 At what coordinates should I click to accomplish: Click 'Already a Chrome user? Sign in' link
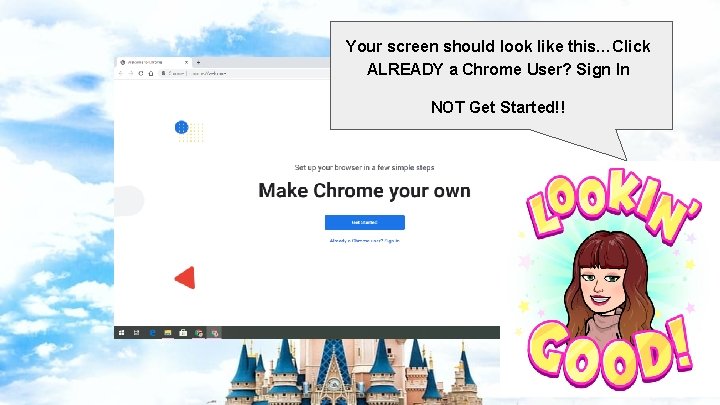pyautogui.click(x=365, y=241)
